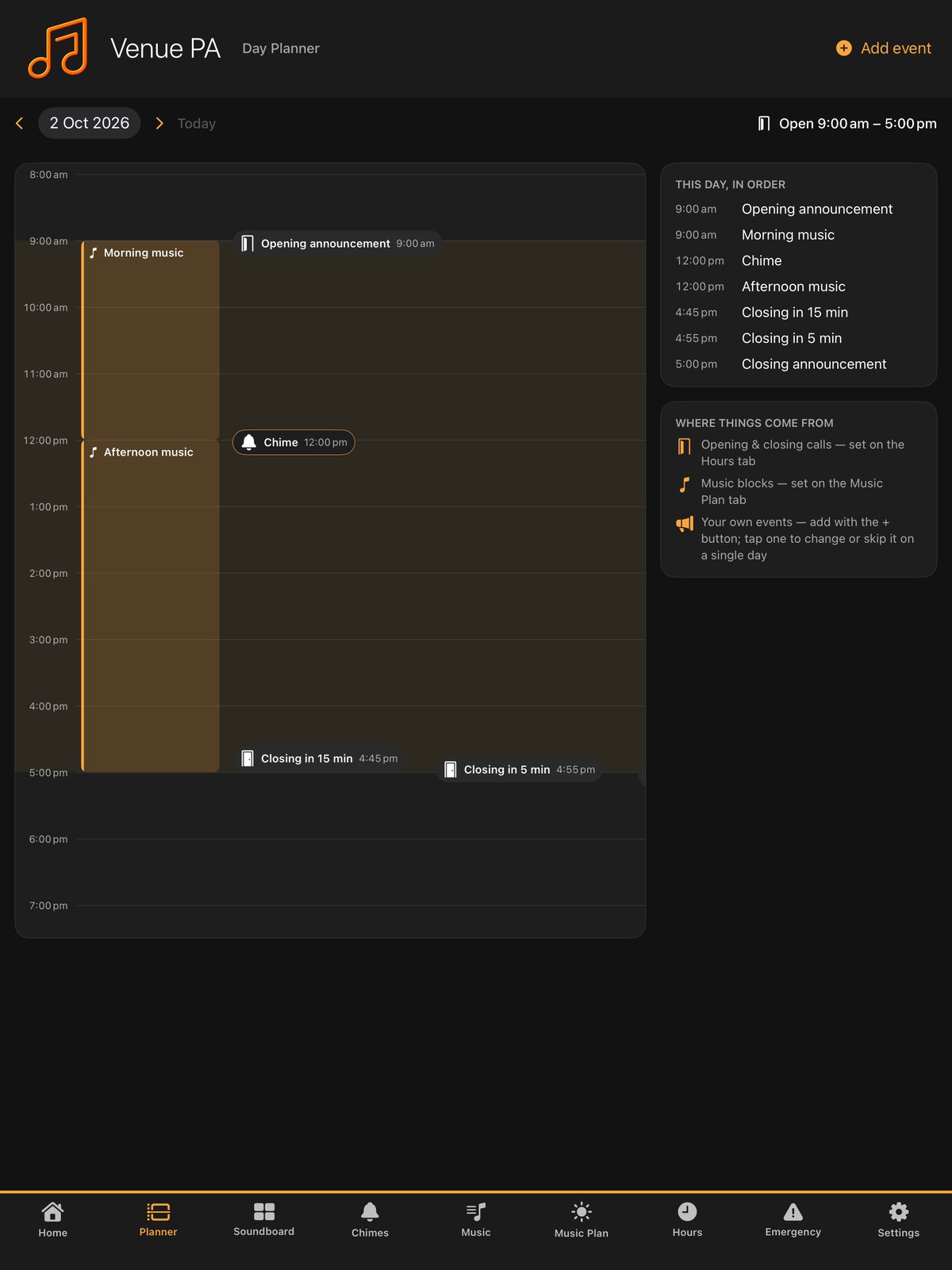Click the Venue PA title text
This screenshot has height=1270, width=952.
pos(165,48)
